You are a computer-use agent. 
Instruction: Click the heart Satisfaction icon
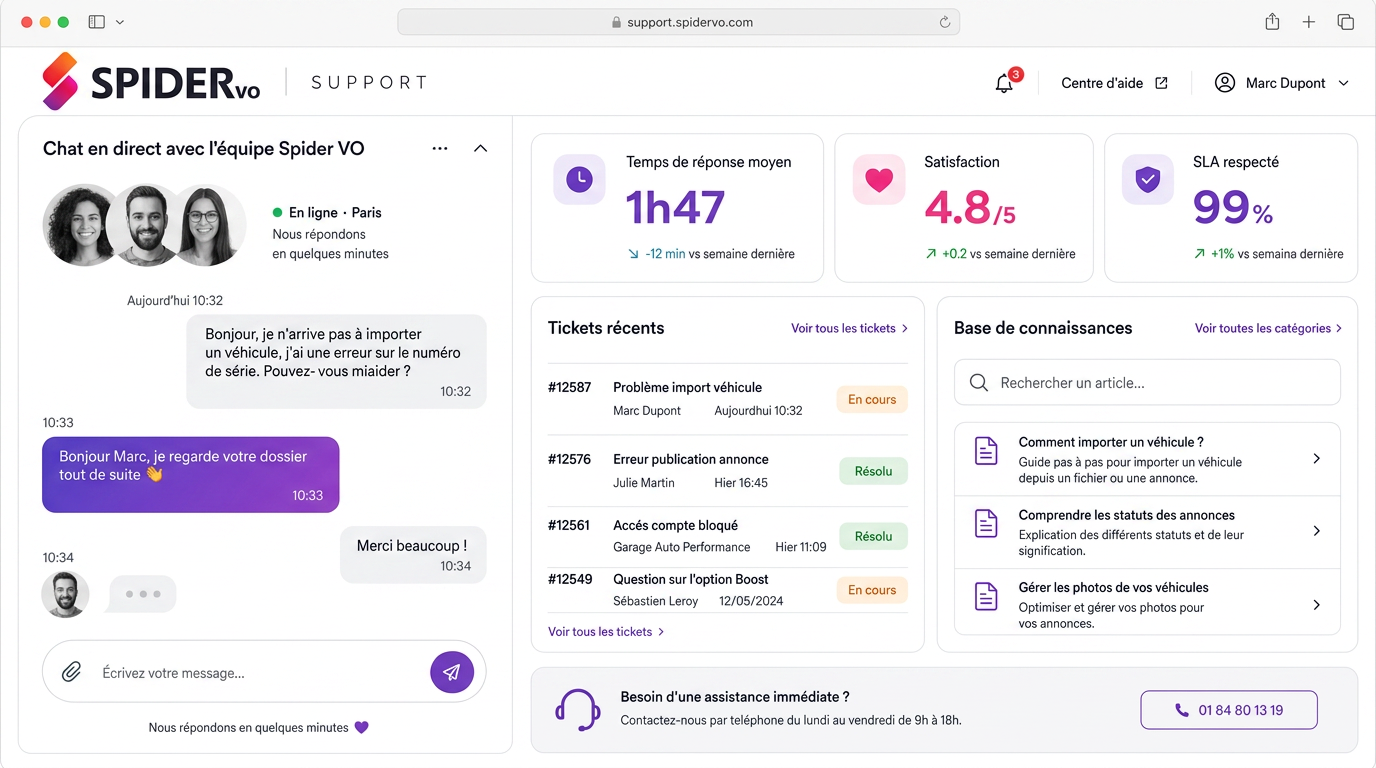(x=878, y=180)
